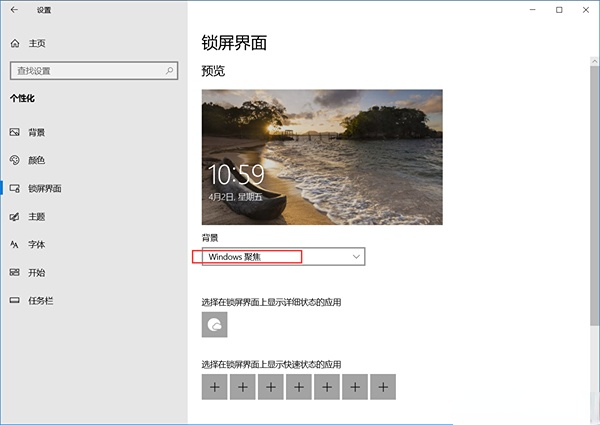Click the vertical scrollbar thumb
Viewport: 600px width, 425px height.
pos(594,196)
